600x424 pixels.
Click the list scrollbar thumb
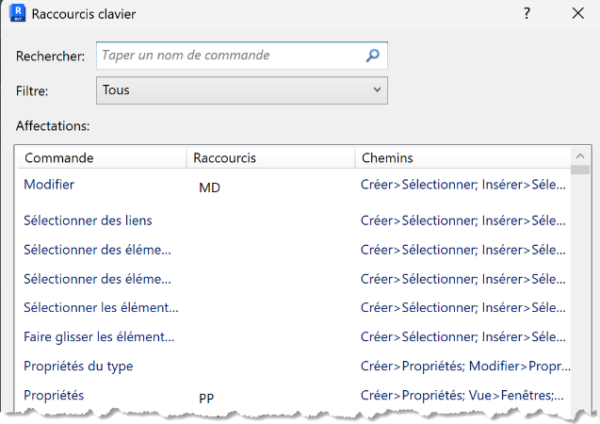click(x=580, y=170)
